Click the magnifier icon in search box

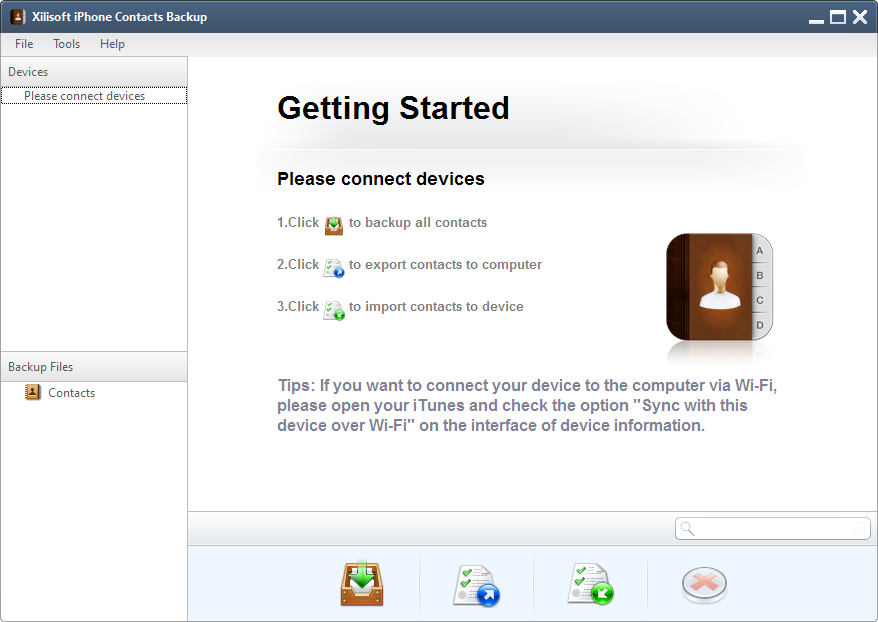(x=688, y=529)
